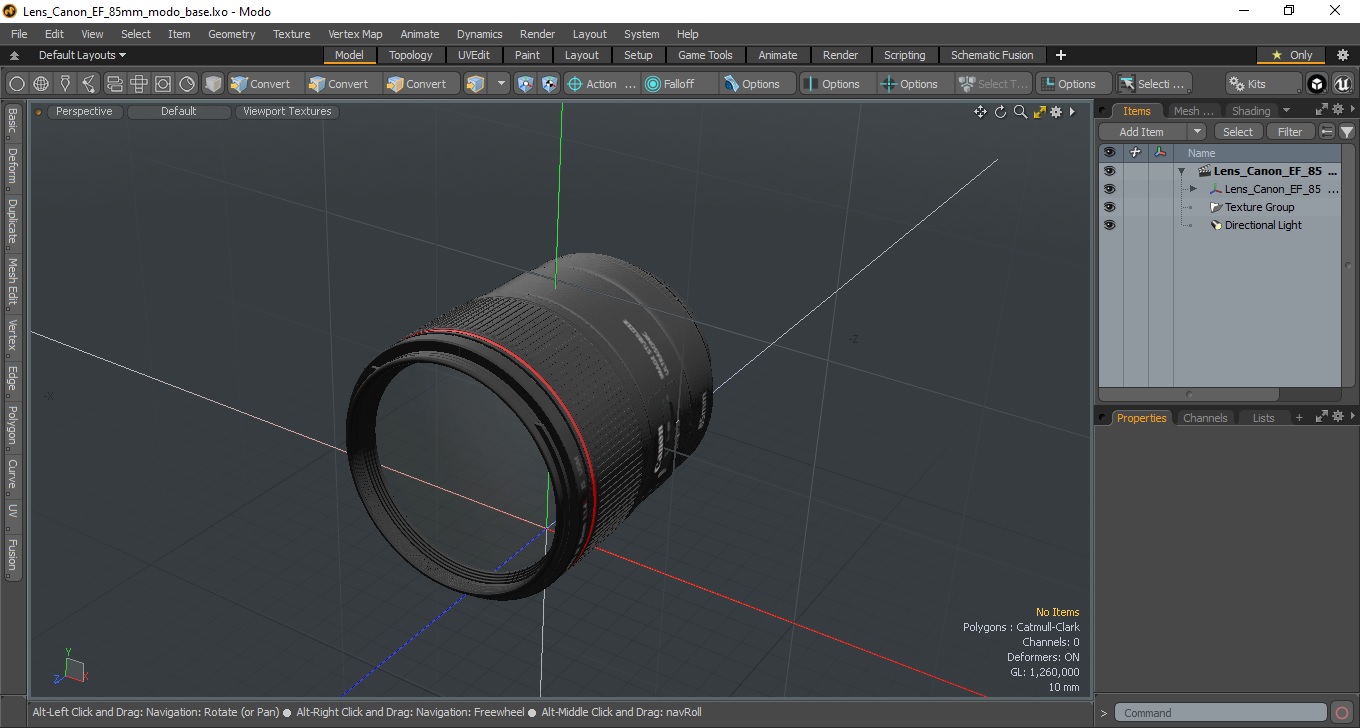Switch to the Paint layout tab
The height and width of the screenshot is (728, 1360).
point(527,55)
